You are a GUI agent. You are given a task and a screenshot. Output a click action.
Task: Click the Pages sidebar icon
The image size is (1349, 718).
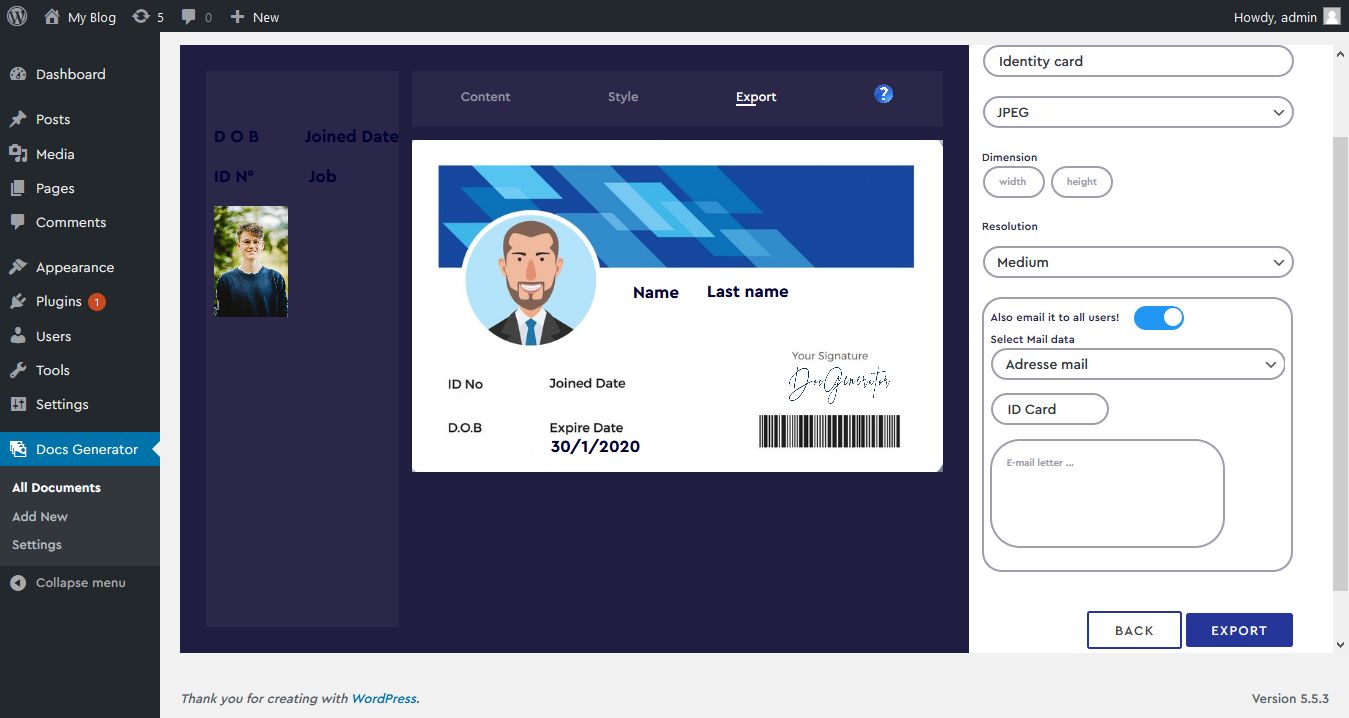18,188
